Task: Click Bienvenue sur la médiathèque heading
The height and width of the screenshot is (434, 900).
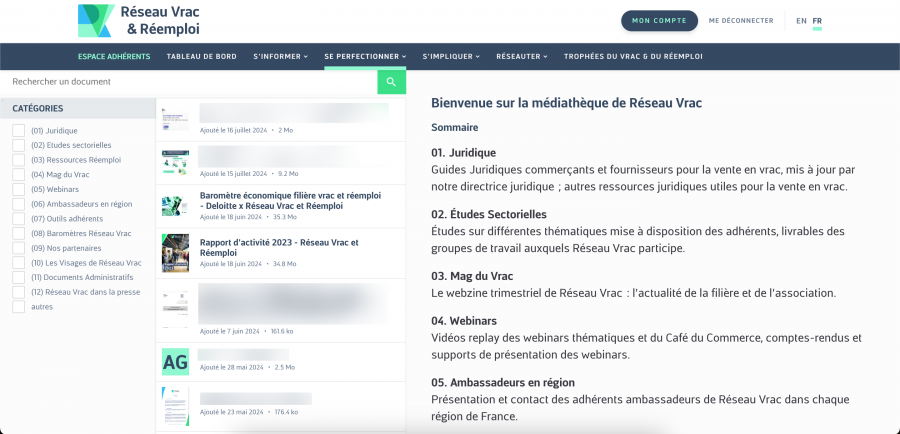Action: coord(567,103)
